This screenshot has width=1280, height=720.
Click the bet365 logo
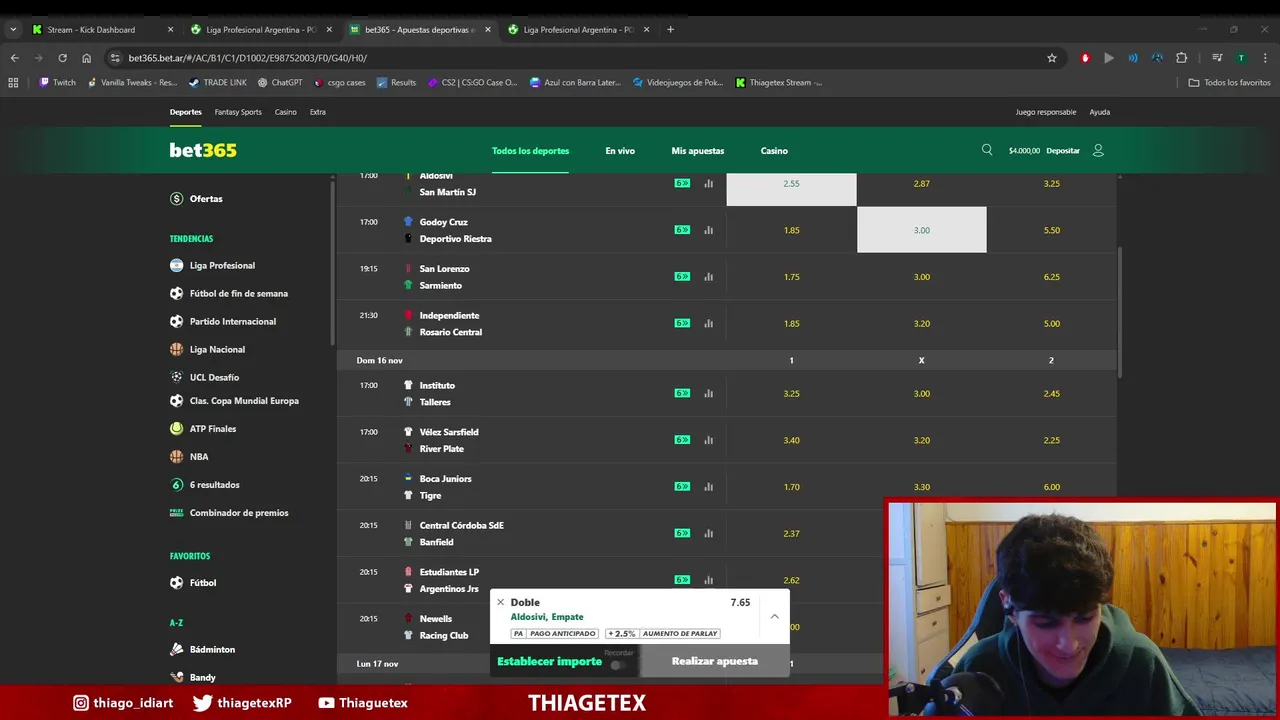tap(203, 150)
